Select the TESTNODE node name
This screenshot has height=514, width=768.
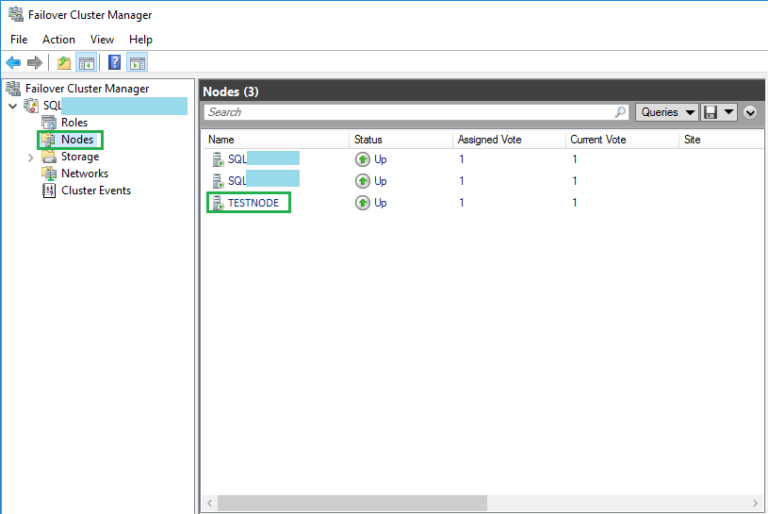(x=253, y=203)
